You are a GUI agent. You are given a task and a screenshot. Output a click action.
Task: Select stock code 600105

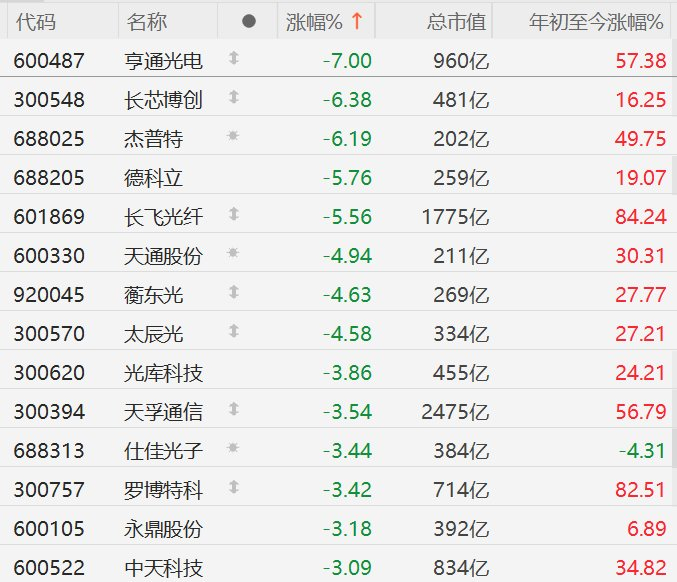(x=49, y=528)
